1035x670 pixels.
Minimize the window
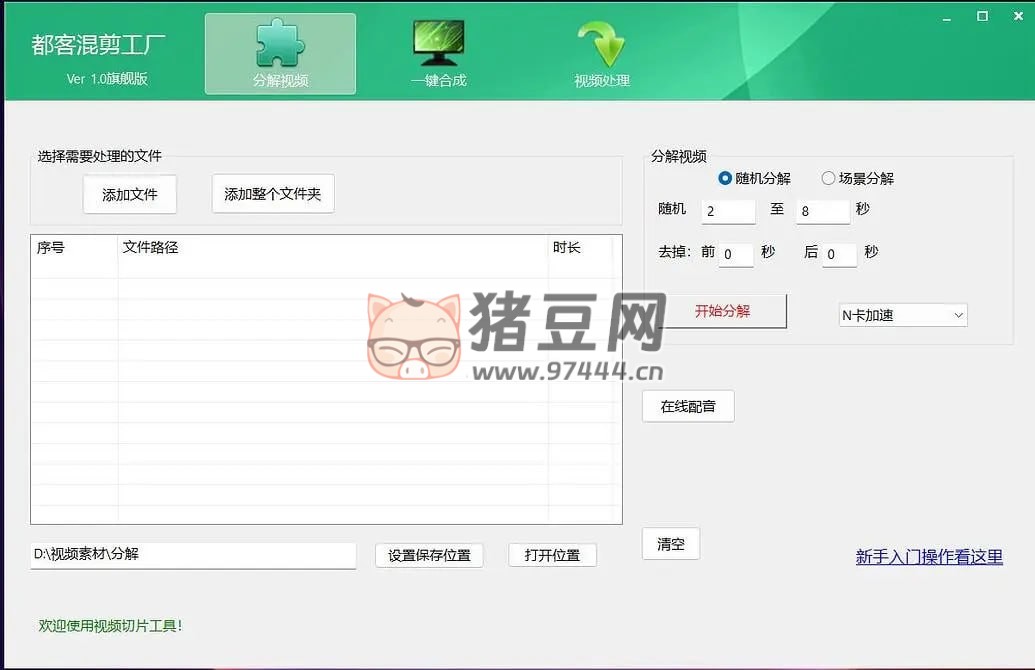(x=947, y=16)
